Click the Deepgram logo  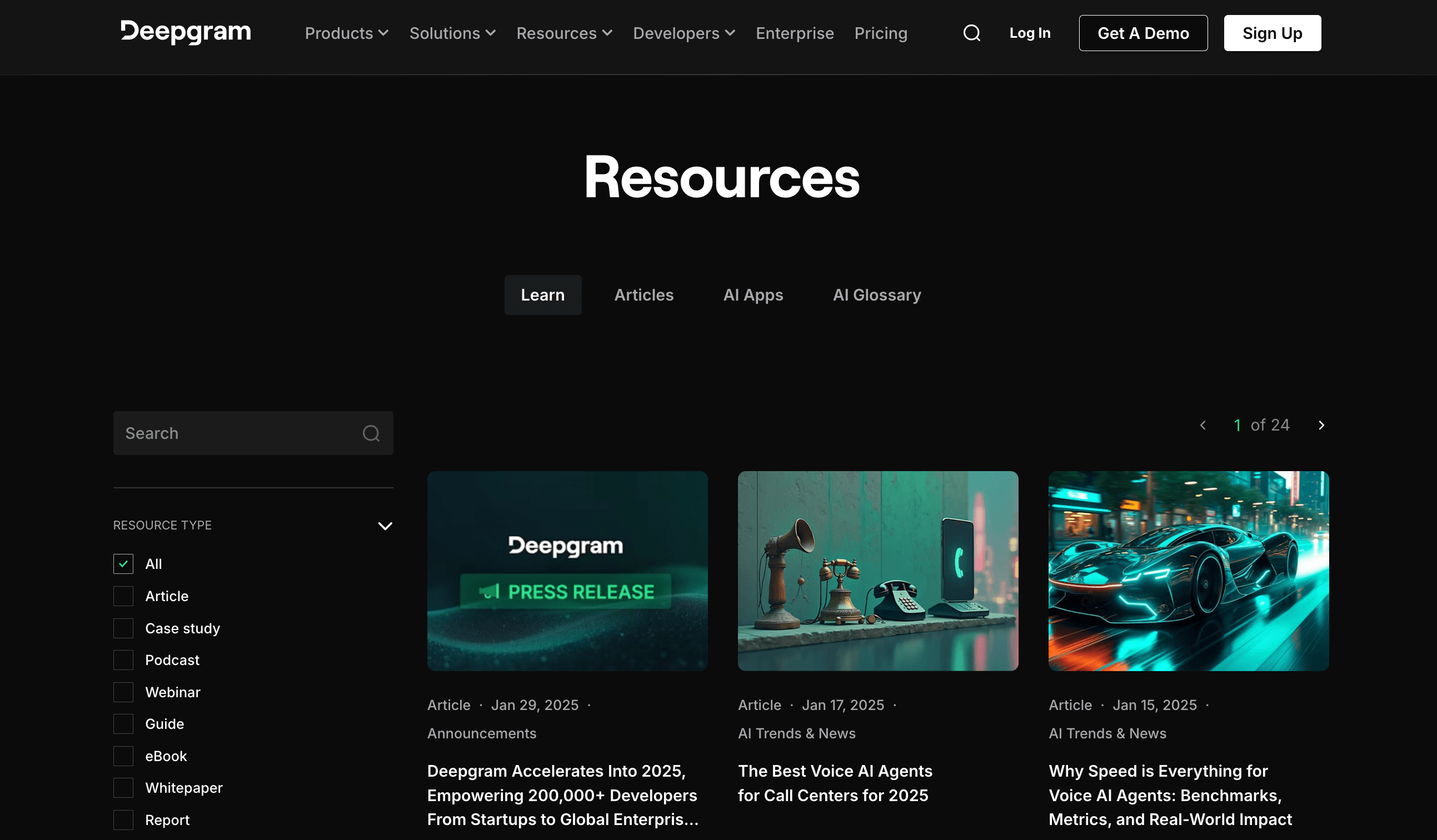tap(184, 33)
